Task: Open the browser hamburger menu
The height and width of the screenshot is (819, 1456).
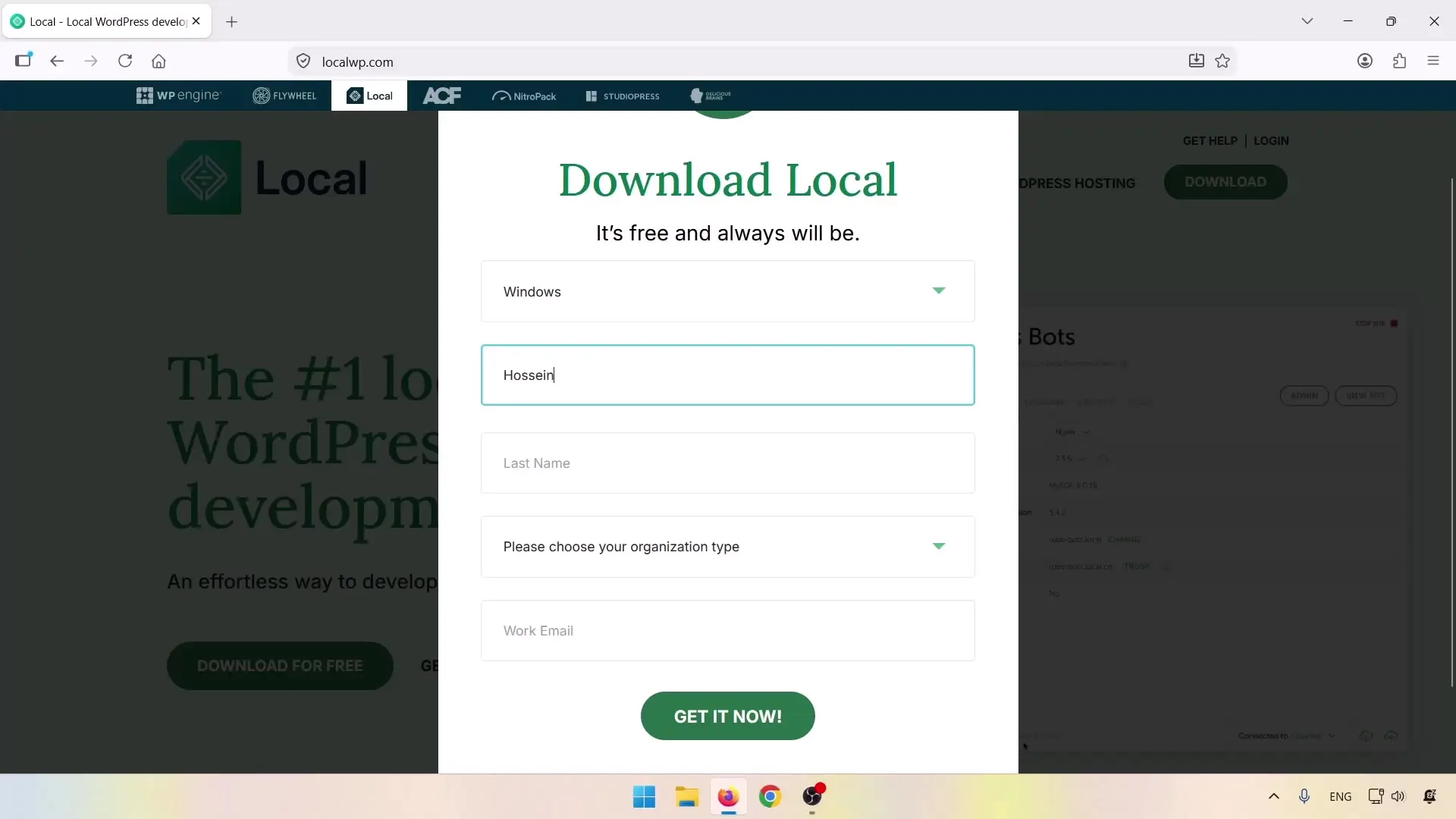Action: coord(1432,61)
